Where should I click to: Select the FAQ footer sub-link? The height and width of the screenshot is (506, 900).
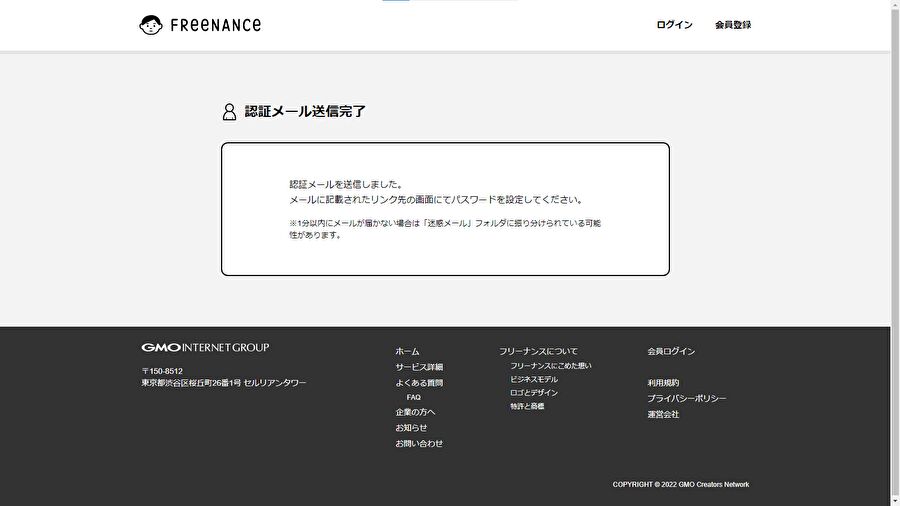[x=414, y=398]
